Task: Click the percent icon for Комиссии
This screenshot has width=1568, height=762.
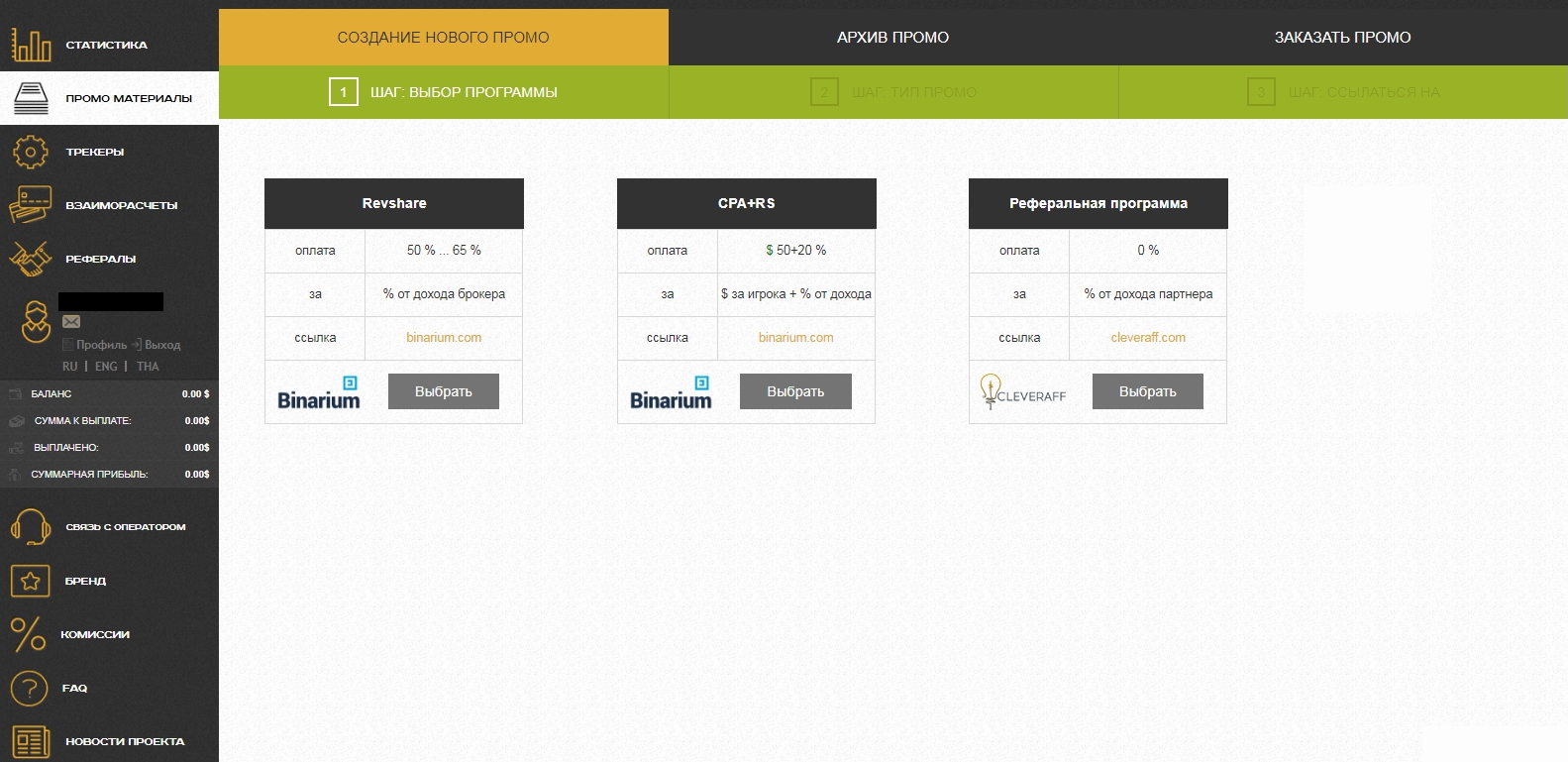Action: pyautogui.click(x=29, y=634)
